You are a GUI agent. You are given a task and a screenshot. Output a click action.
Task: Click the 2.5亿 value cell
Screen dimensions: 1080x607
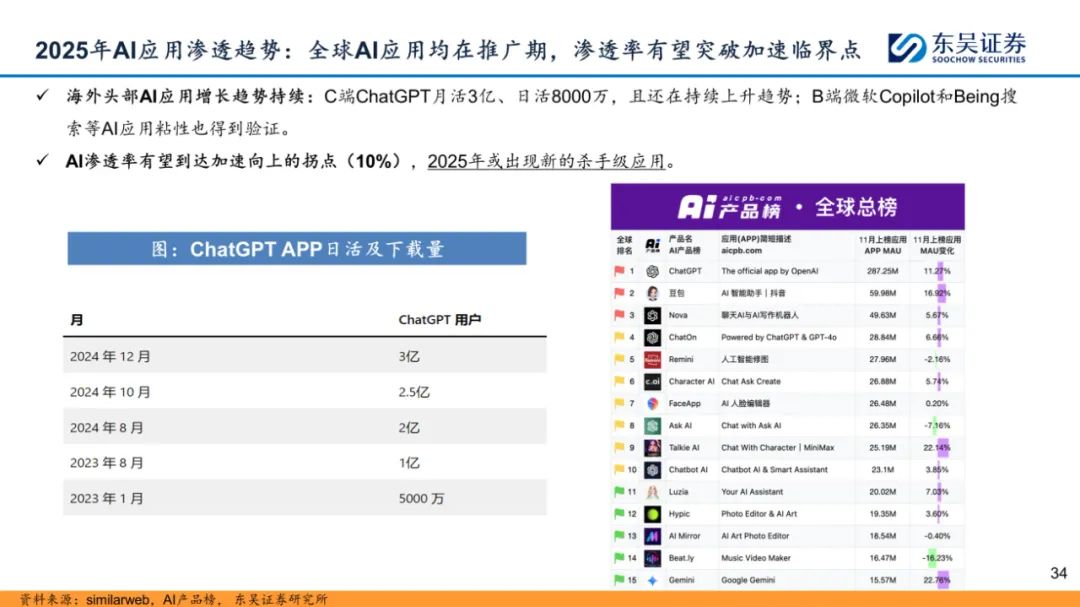pos(414,392)
